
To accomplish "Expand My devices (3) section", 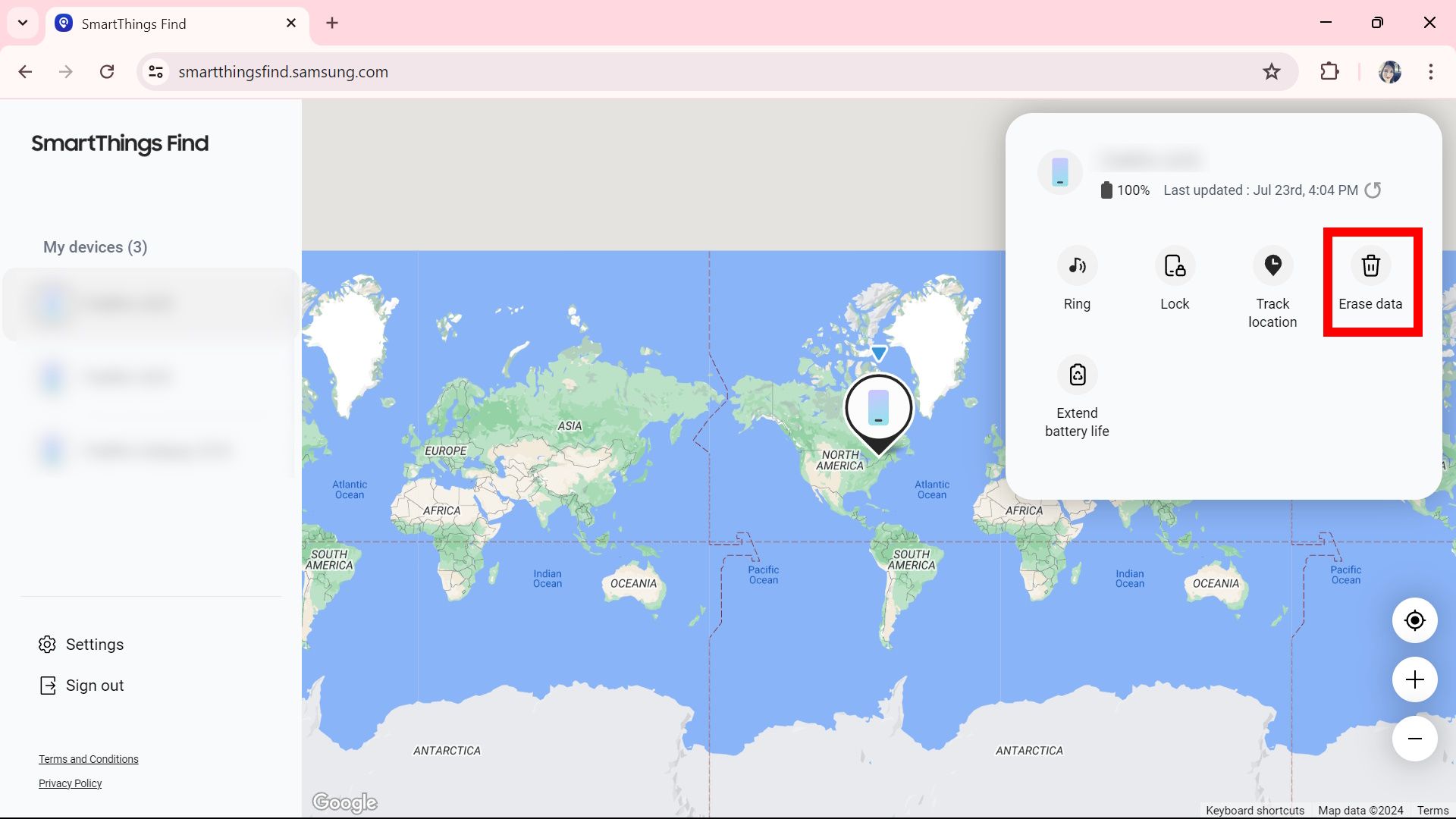I will click(94, 247).
